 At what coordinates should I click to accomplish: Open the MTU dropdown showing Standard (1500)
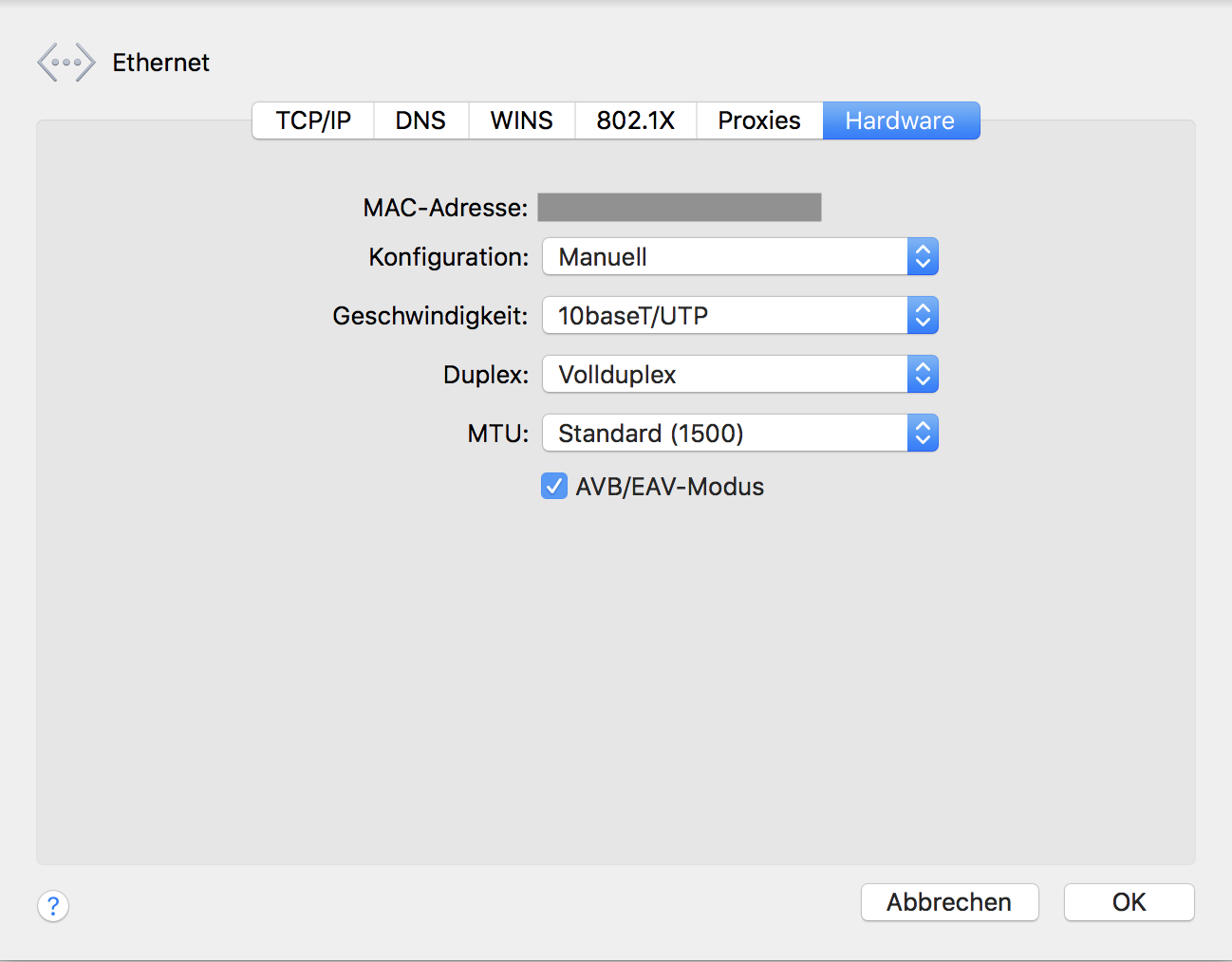point(726,434)
